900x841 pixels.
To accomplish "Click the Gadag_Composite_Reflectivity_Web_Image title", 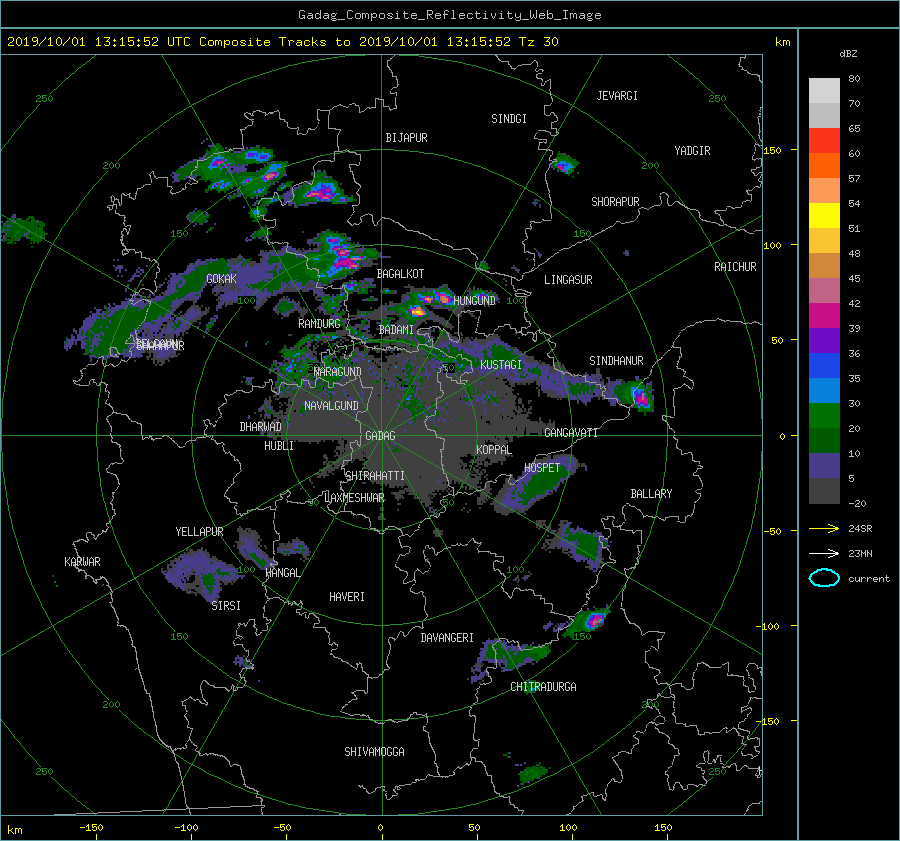I will (x=449, y=15).
